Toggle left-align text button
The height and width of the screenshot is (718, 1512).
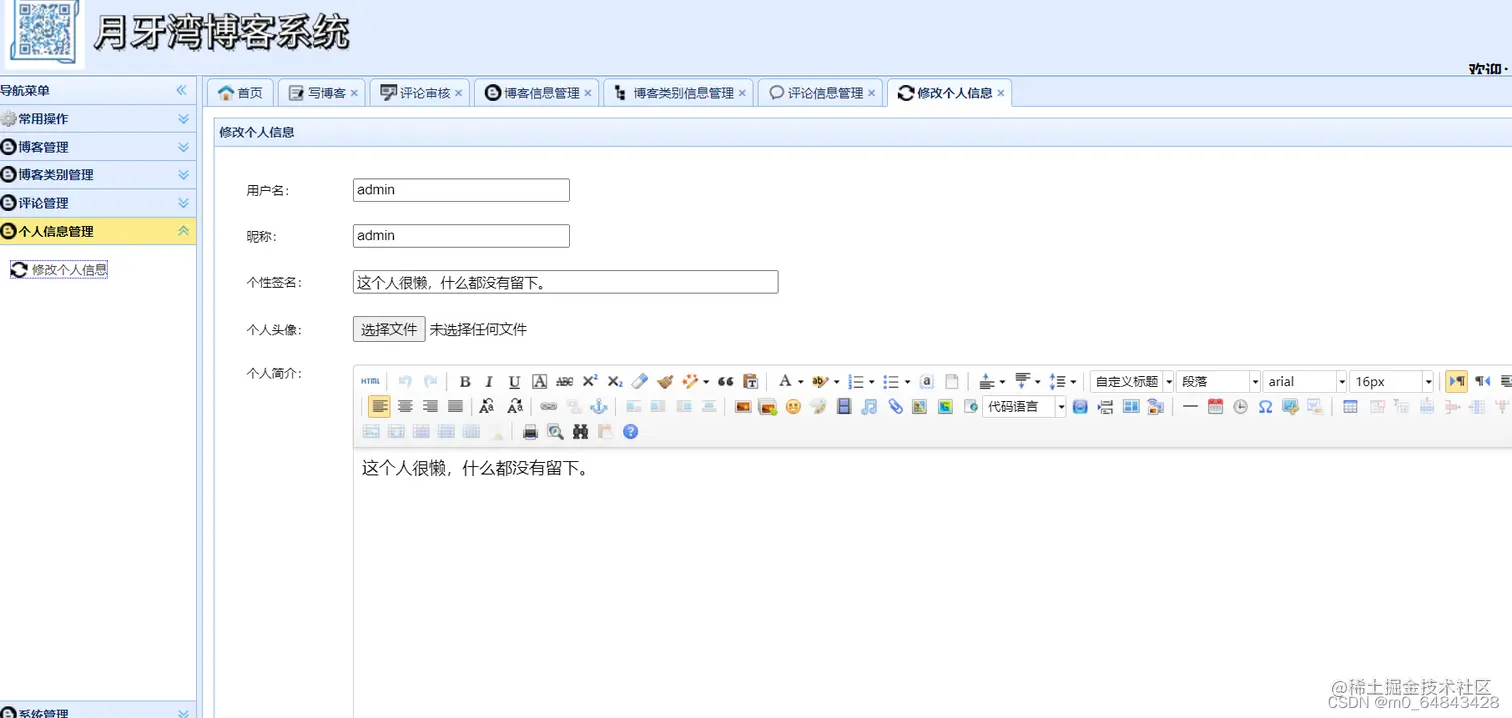[379, 407]
